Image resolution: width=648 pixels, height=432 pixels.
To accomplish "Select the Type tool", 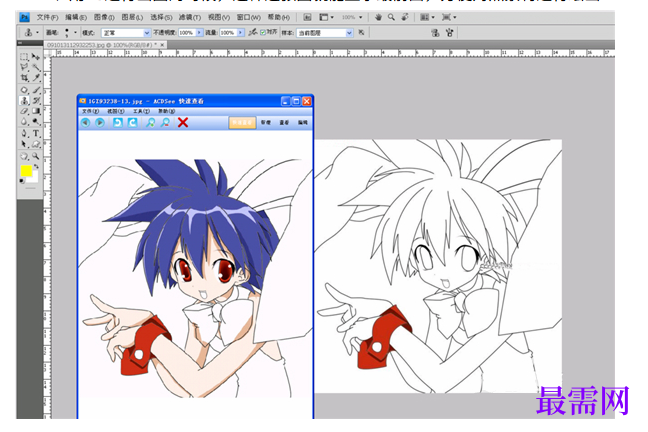I will tap(36, 134).
